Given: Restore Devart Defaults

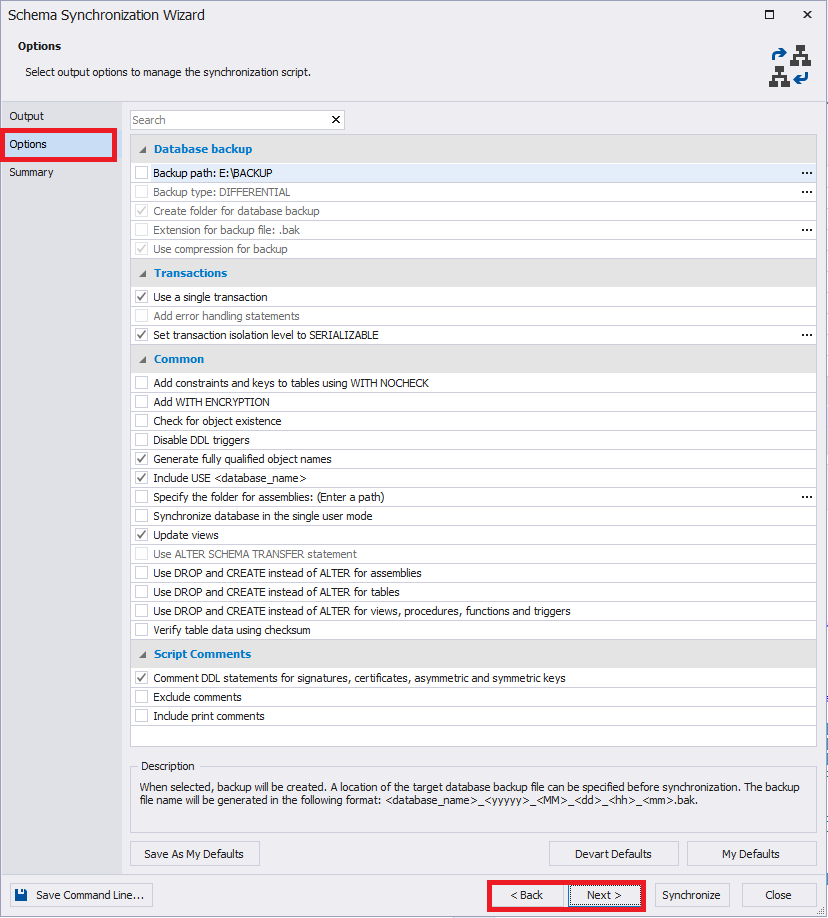Looking at the screenshot, I should click(x=613, y=854).
